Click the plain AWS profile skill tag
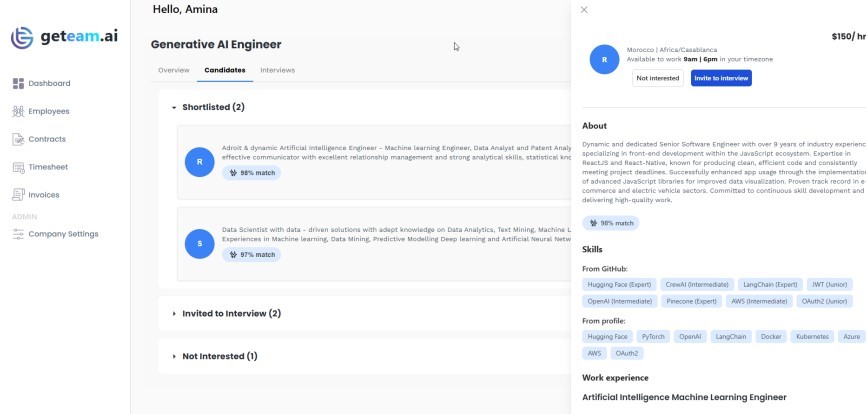The image size is (866, 414). pyautogui.click(x=594, y=353)
